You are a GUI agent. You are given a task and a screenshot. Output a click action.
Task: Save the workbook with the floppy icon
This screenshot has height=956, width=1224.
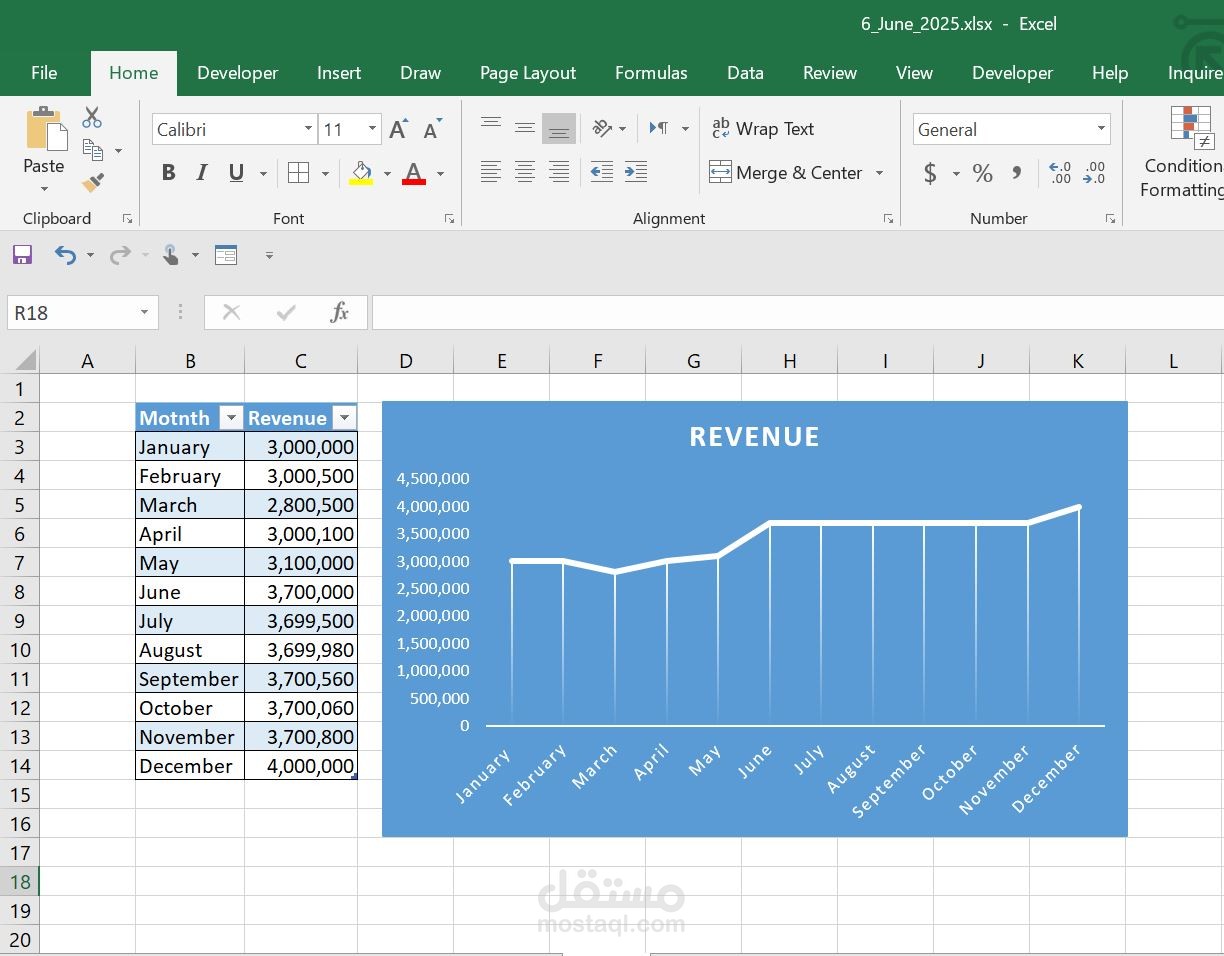pos(23,255)
